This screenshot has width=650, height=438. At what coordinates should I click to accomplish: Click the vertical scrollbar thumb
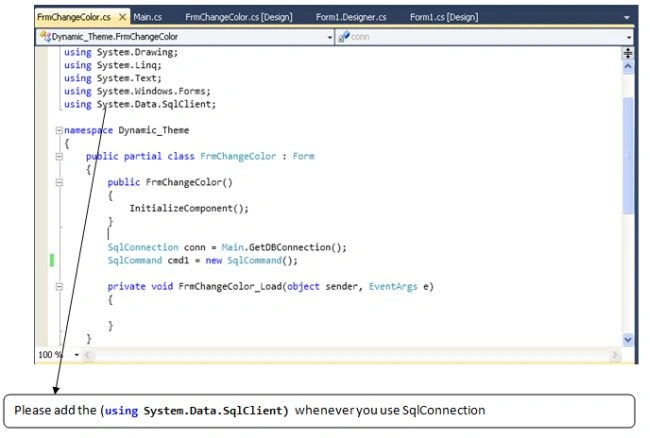click(628, 156)
